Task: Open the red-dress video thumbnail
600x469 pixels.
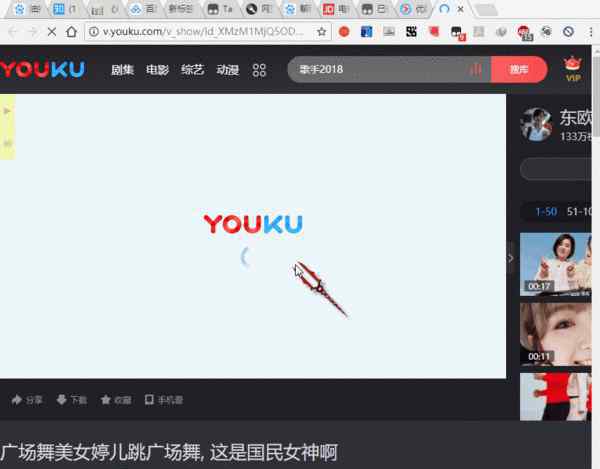Action: pyautogui.click(x=556, y=397)
